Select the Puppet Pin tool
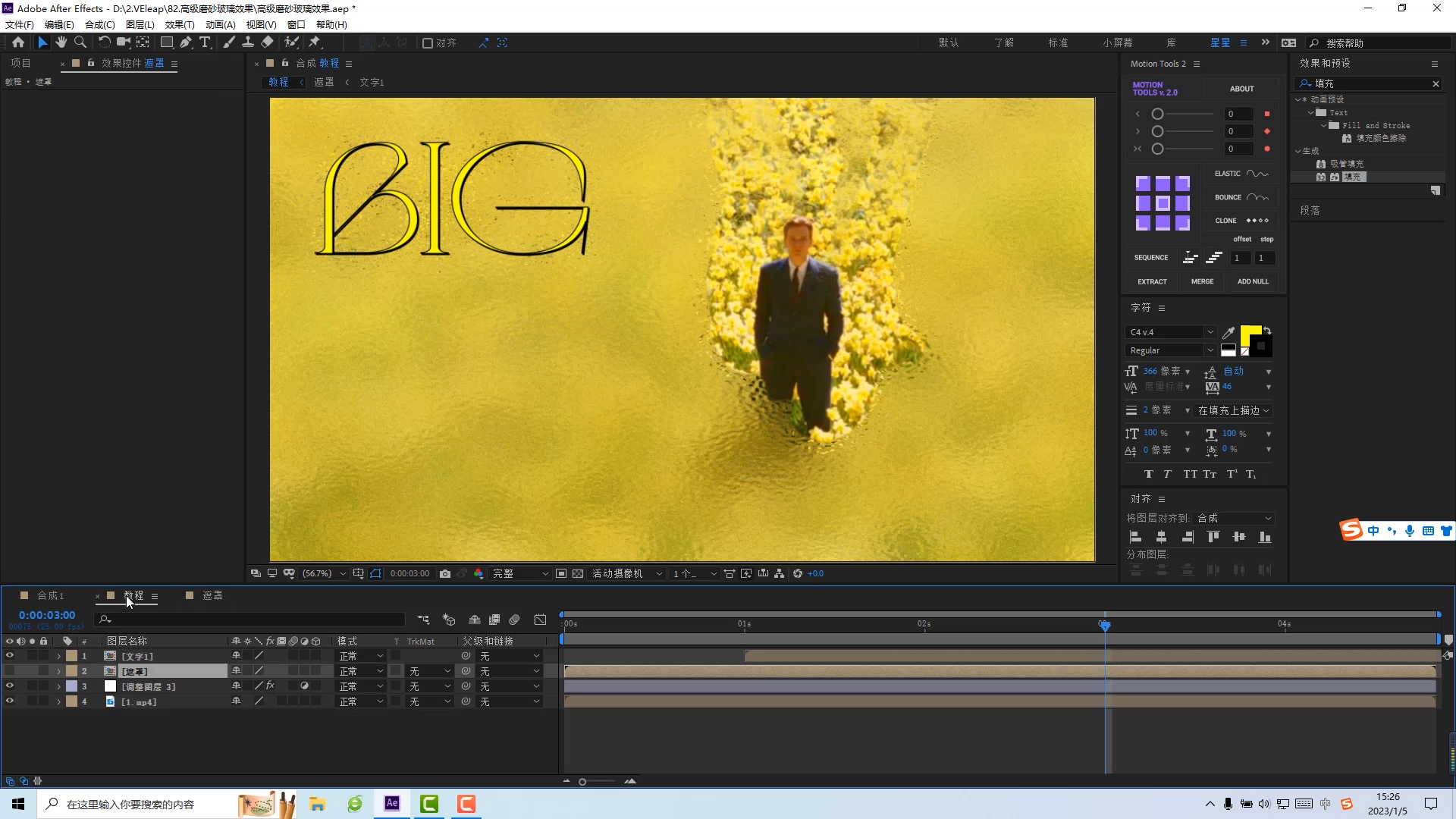1456x819 pixels. 315,42
